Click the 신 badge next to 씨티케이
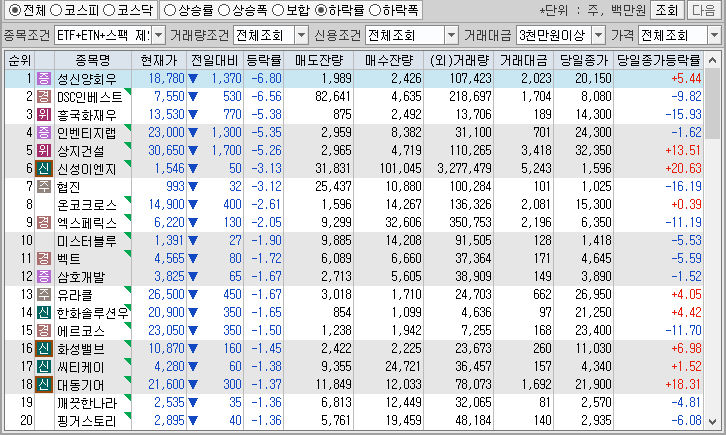726x435 pixels. click(x=44, y=367)
